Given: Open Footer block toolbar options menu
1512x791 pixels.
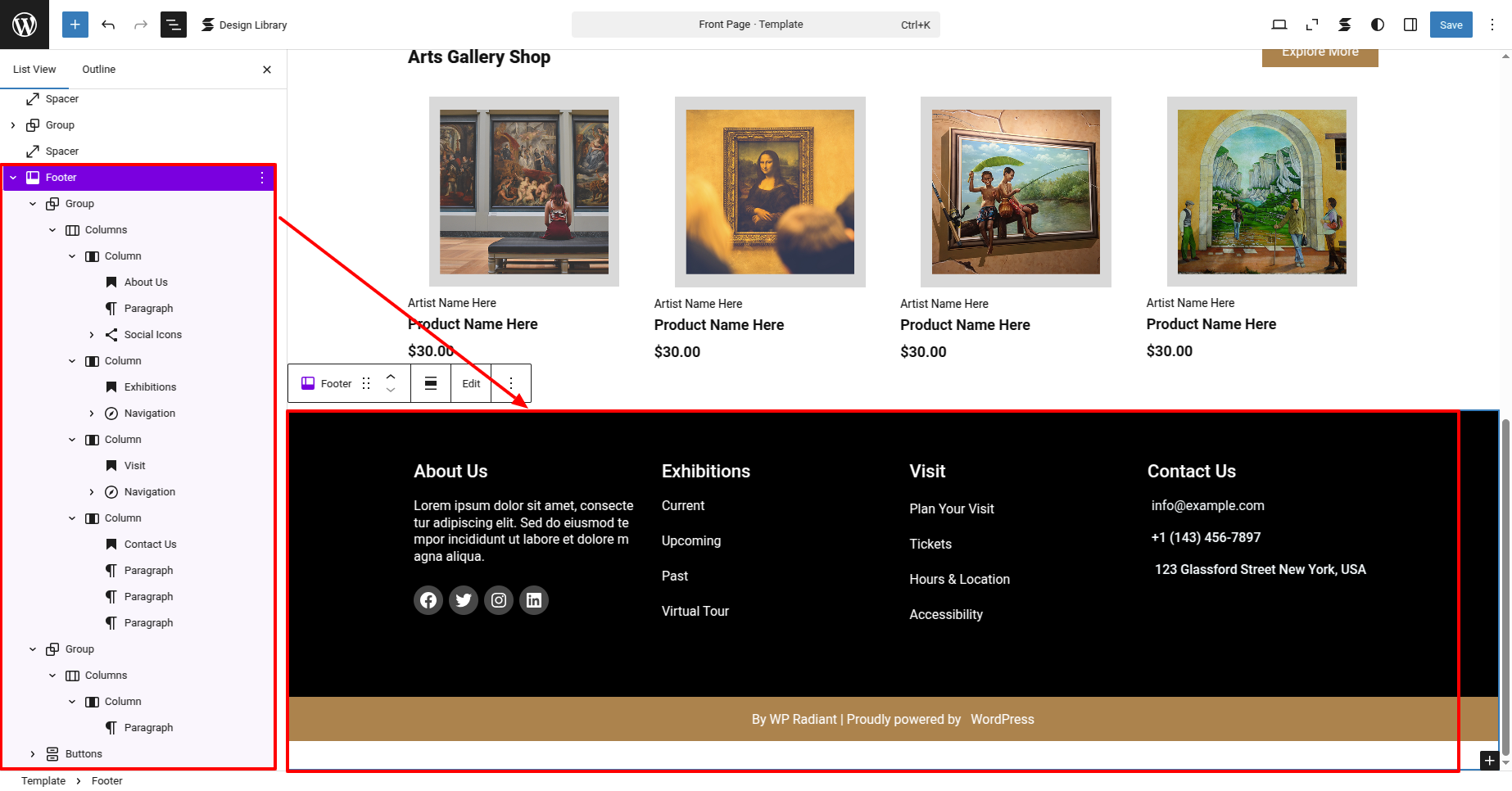Looking at the screenshot, I should coord(511,383).
